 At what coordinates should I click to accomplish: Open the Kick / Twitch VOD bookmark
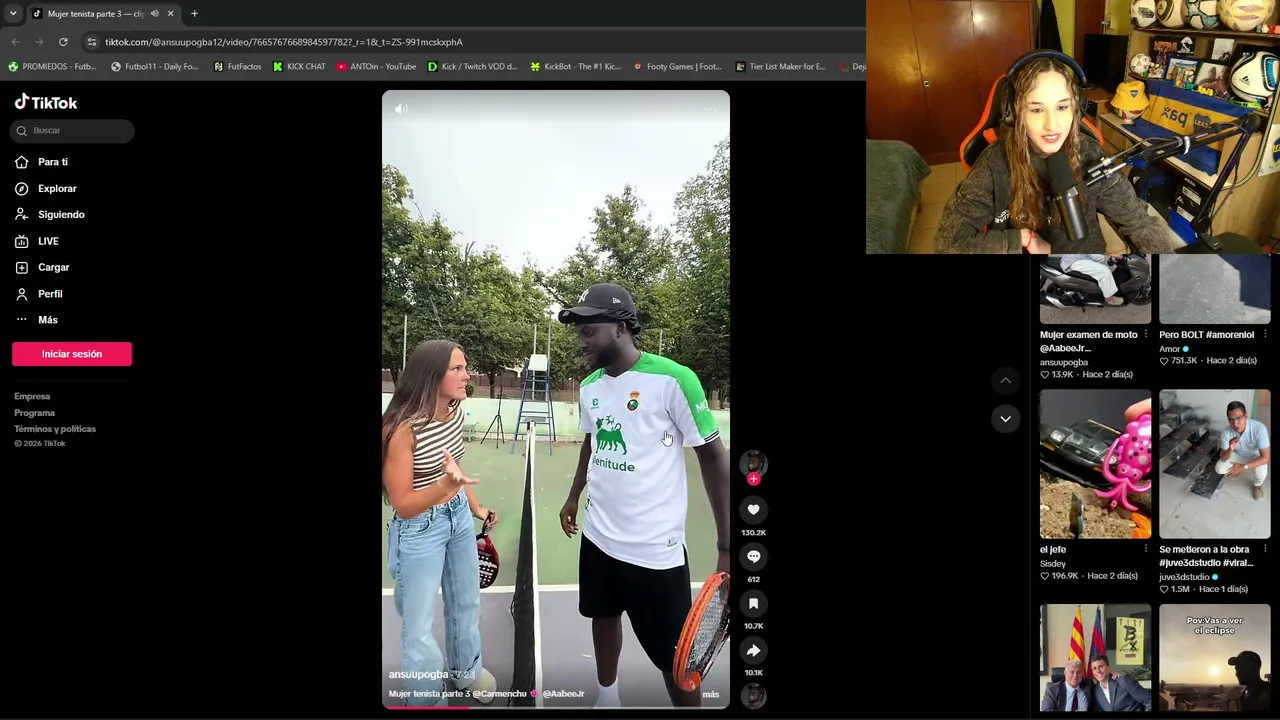472,67
